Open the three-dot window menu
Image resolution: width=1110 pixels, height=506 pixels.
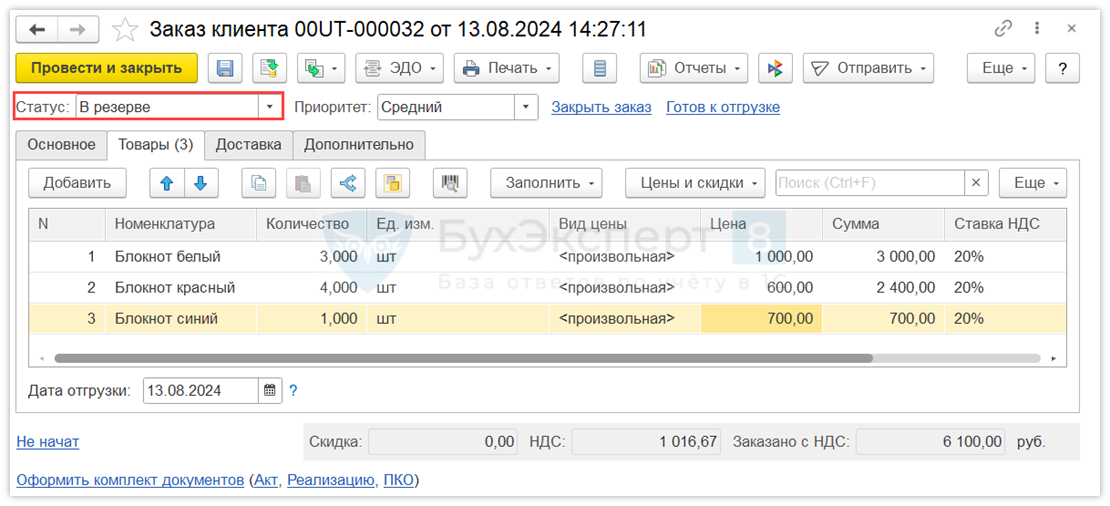point(1037,29)
